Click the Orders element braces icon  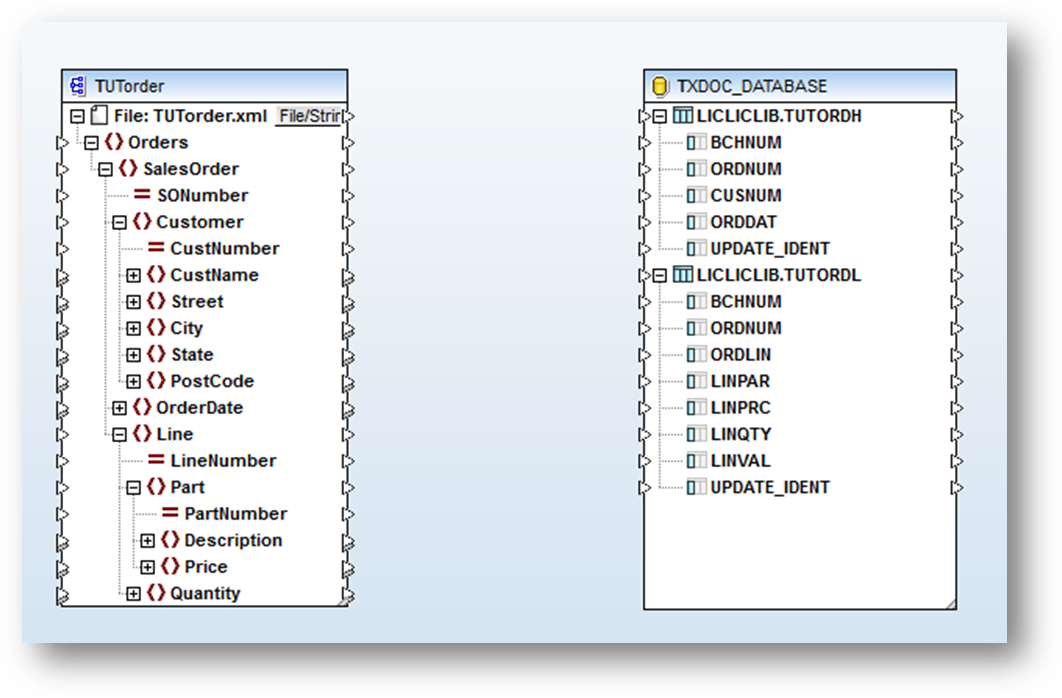[x=114, y=142]
